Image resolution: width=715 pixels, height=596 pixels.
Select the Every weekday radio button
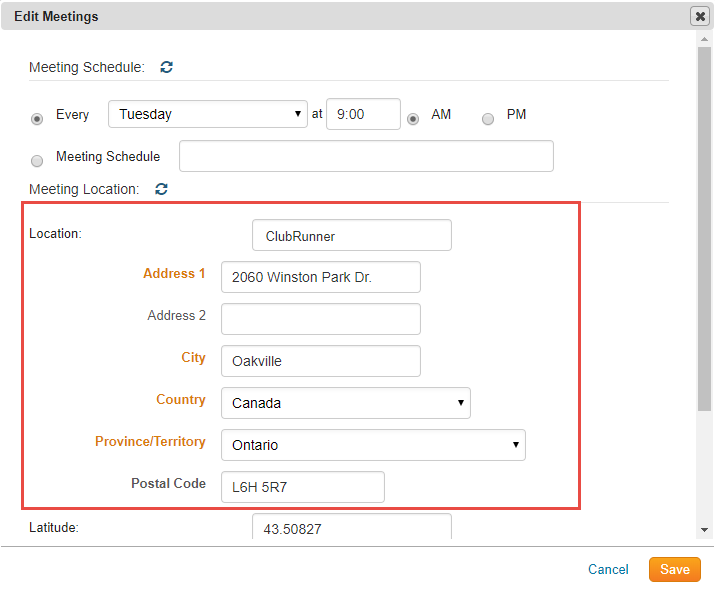[38, 118]
